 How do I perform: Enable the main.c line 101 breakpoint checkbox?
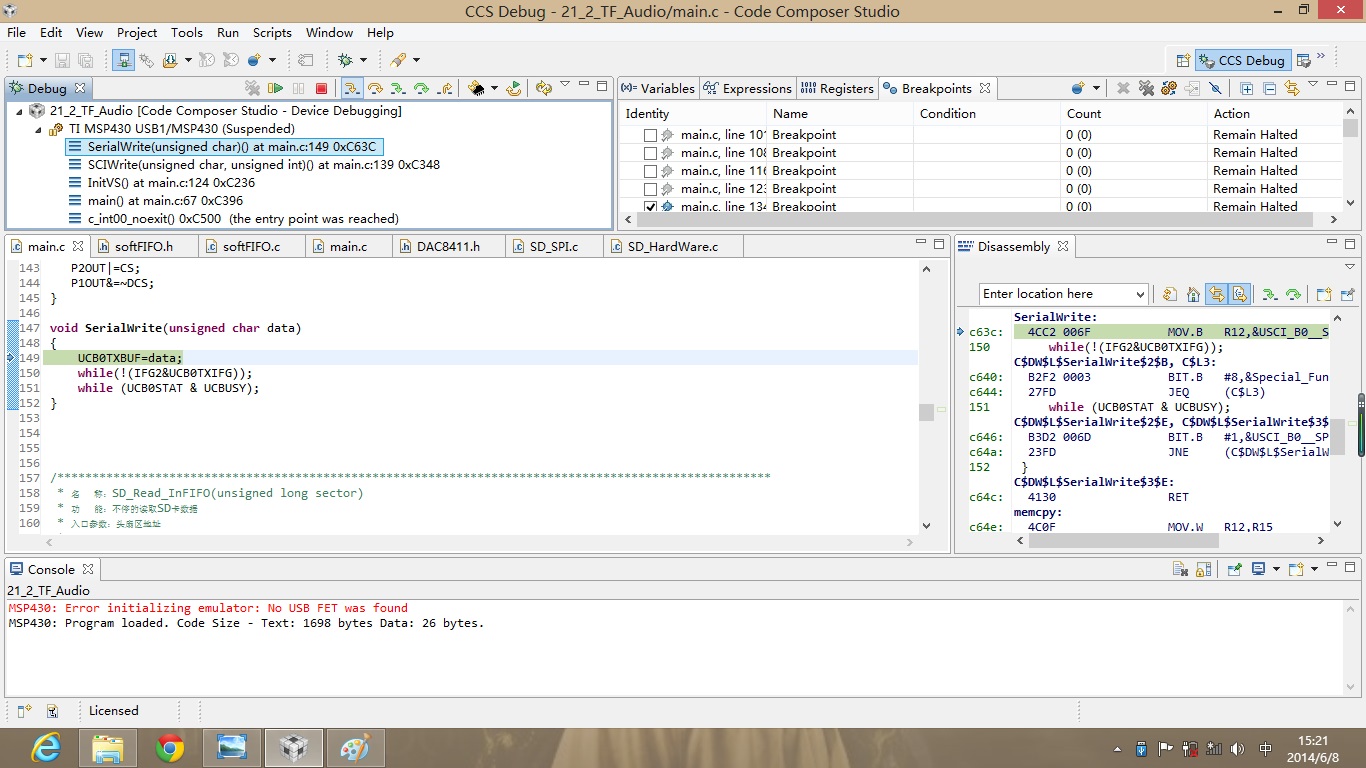click(x=651, y=135)
